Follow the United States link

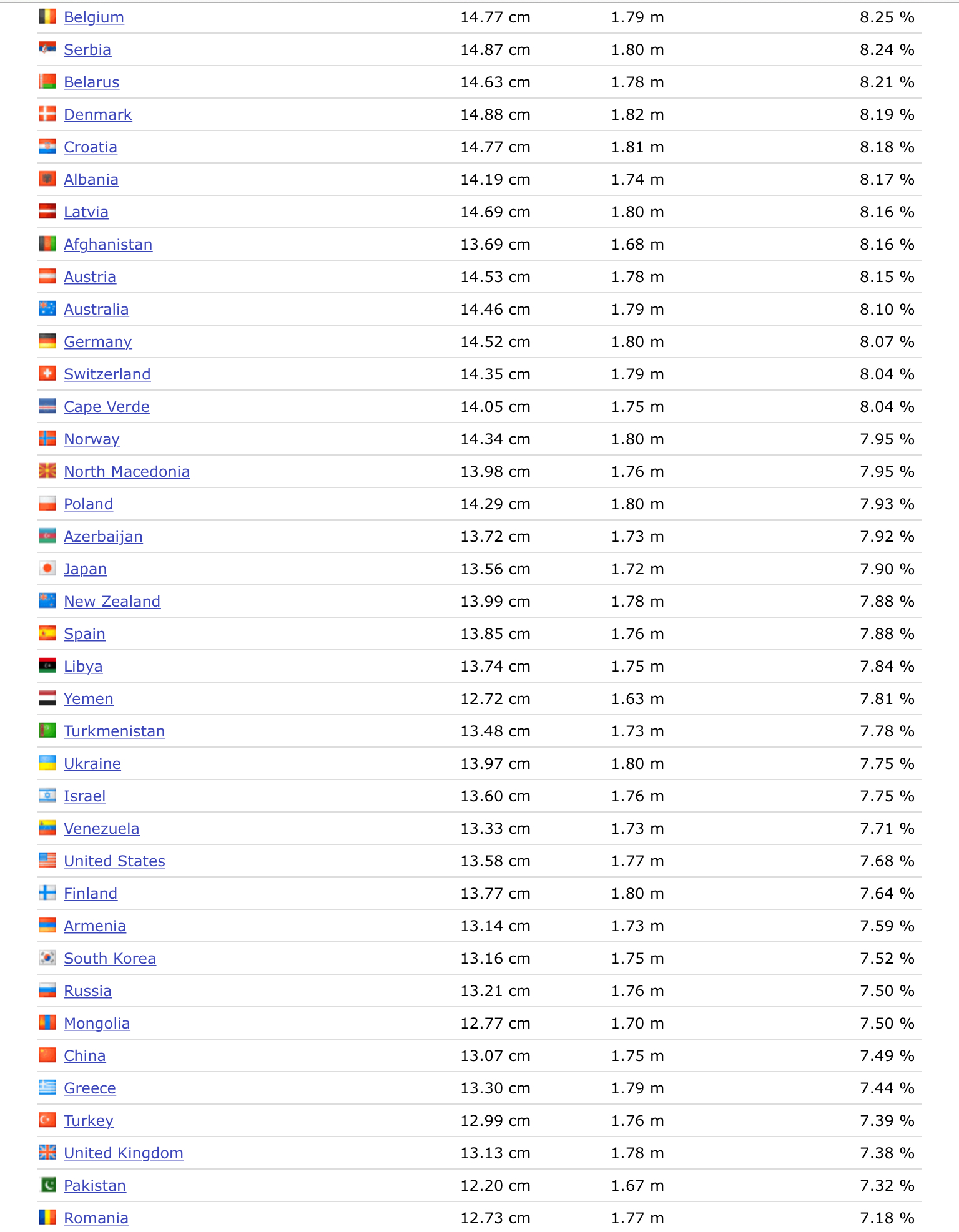click(x=115, y=861)
